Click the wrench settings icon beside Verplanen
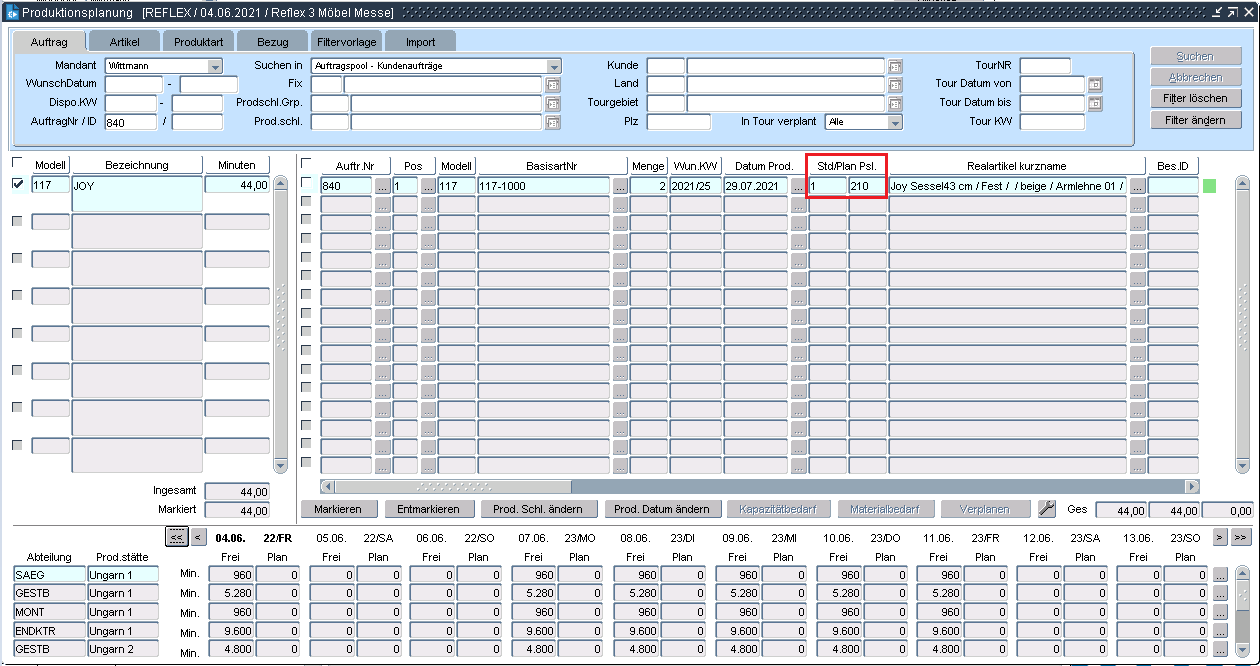 (1047, 509)
